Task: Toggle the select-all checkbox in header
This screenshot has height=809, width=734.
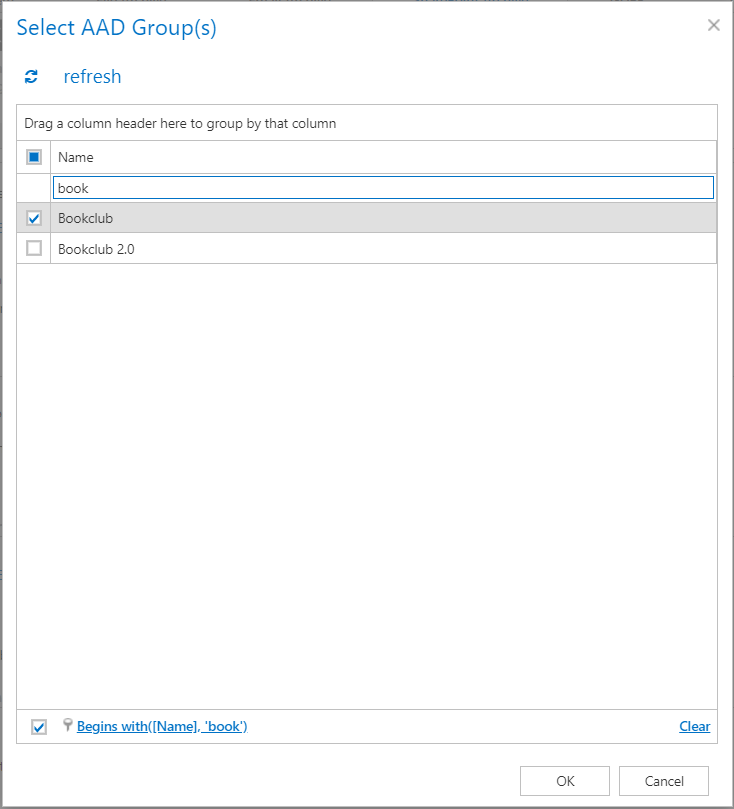Action: click(34, 157)
